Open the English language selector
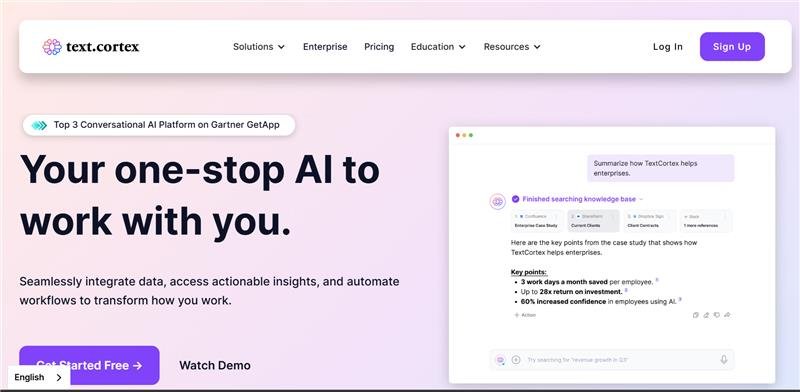Screen dimensions: 800x392 pos(39,378)
